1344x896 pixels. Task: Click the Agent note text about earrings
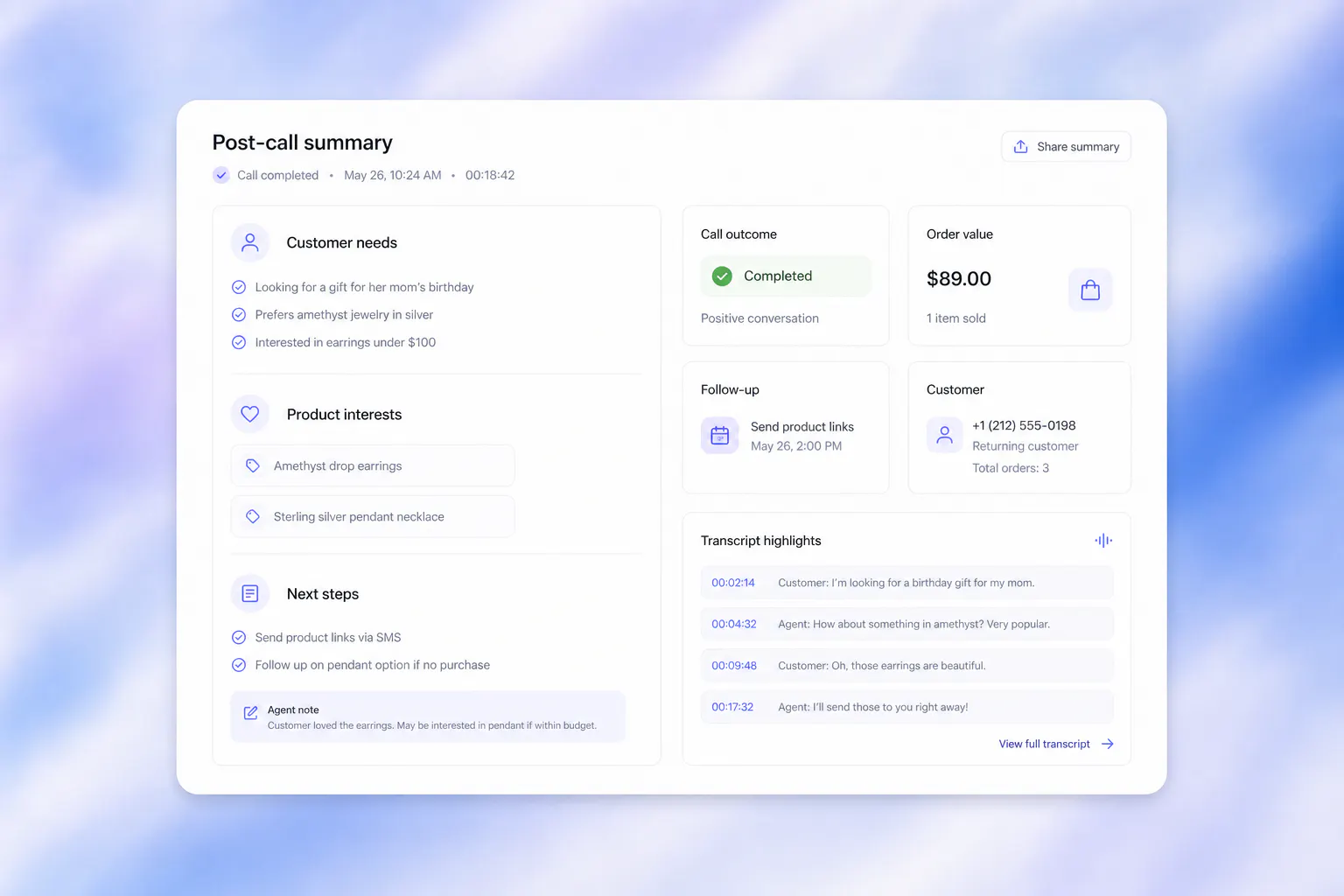point(432,725)
